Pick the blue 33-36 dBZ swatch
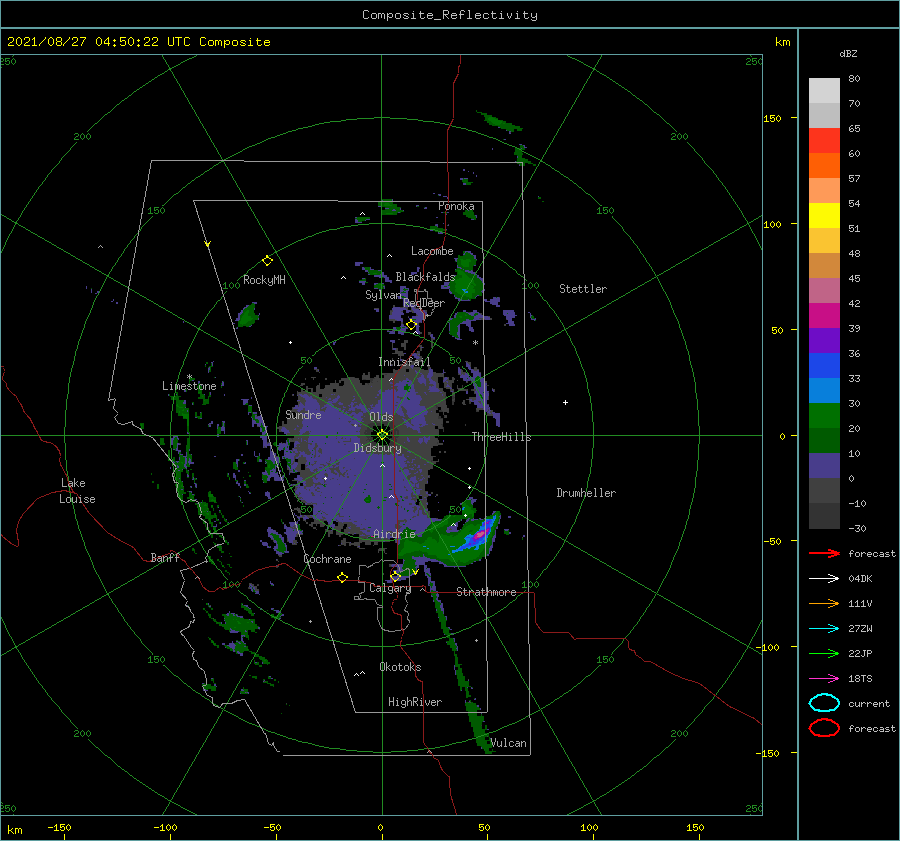 click(x=824, y=366)
